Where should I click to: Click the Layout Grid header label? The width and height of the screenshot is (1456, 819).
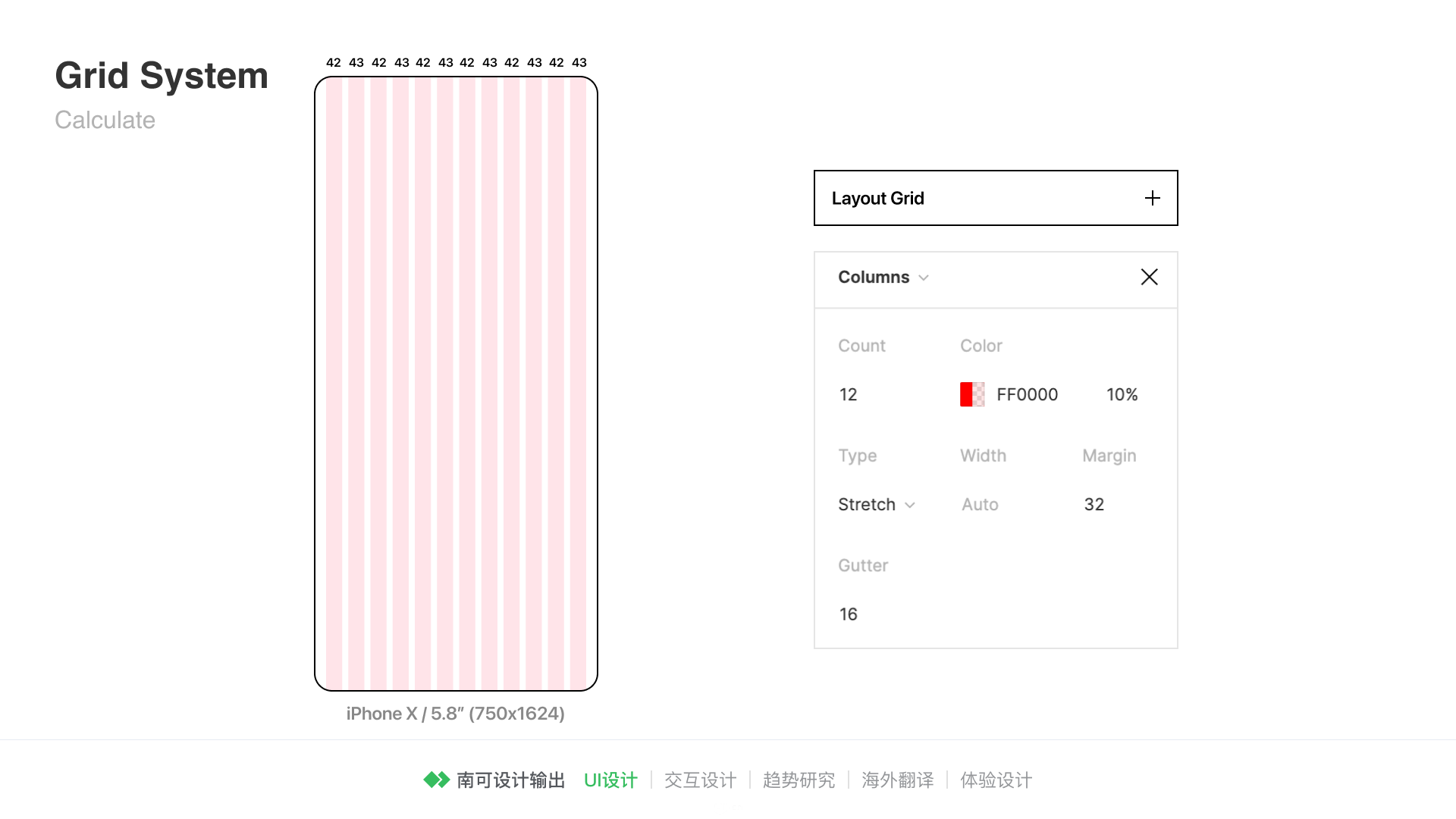(x=877, y=199)
